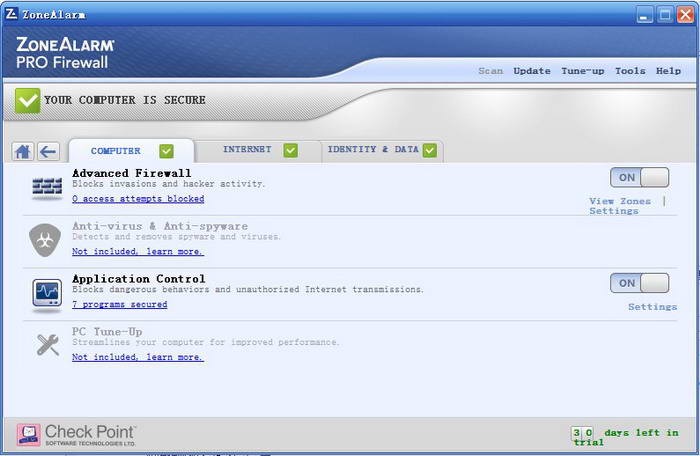
Task: Click the green secure status checkmark
Action: 27,100
